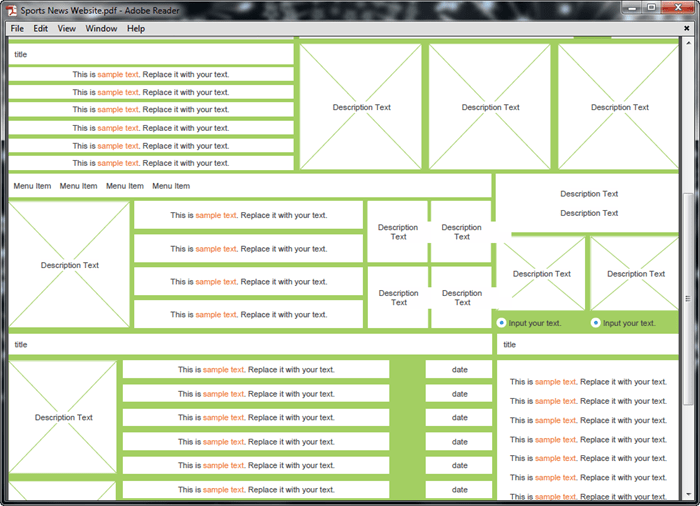Click the leftmost 'Menu Item' link
This screenshot has height=506, width=700.
coord(32,186)
